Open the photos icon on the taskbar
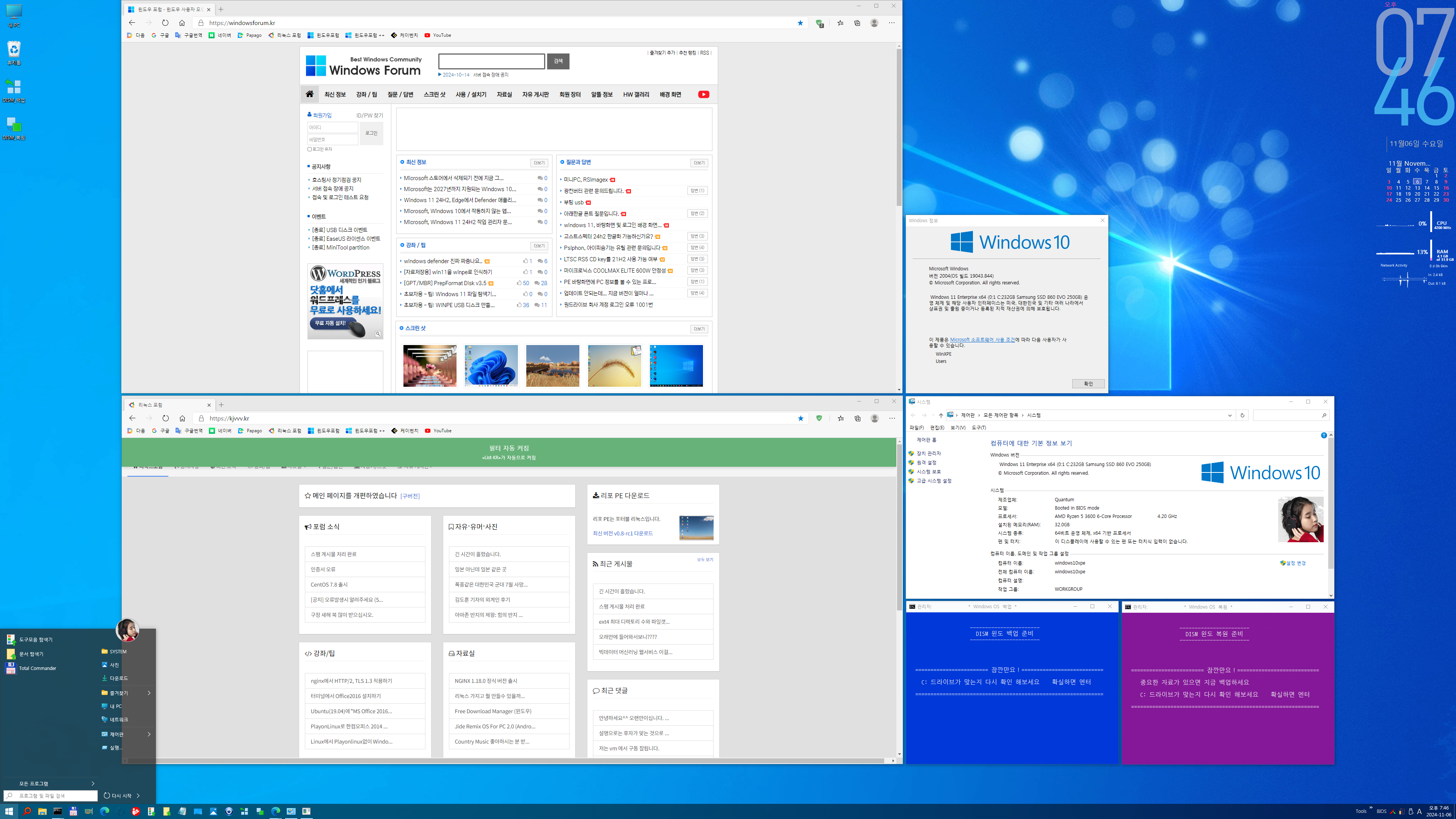This screenshot has width=1456, height=819. (x=213, y=811)
